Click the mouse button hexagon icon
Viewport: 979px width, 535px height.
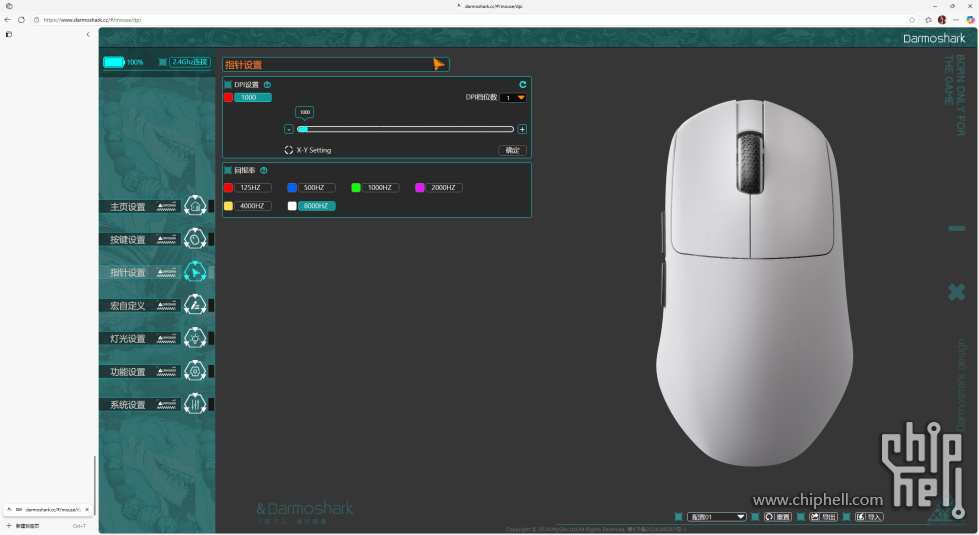pyautogui.click(x=195, y=238)
